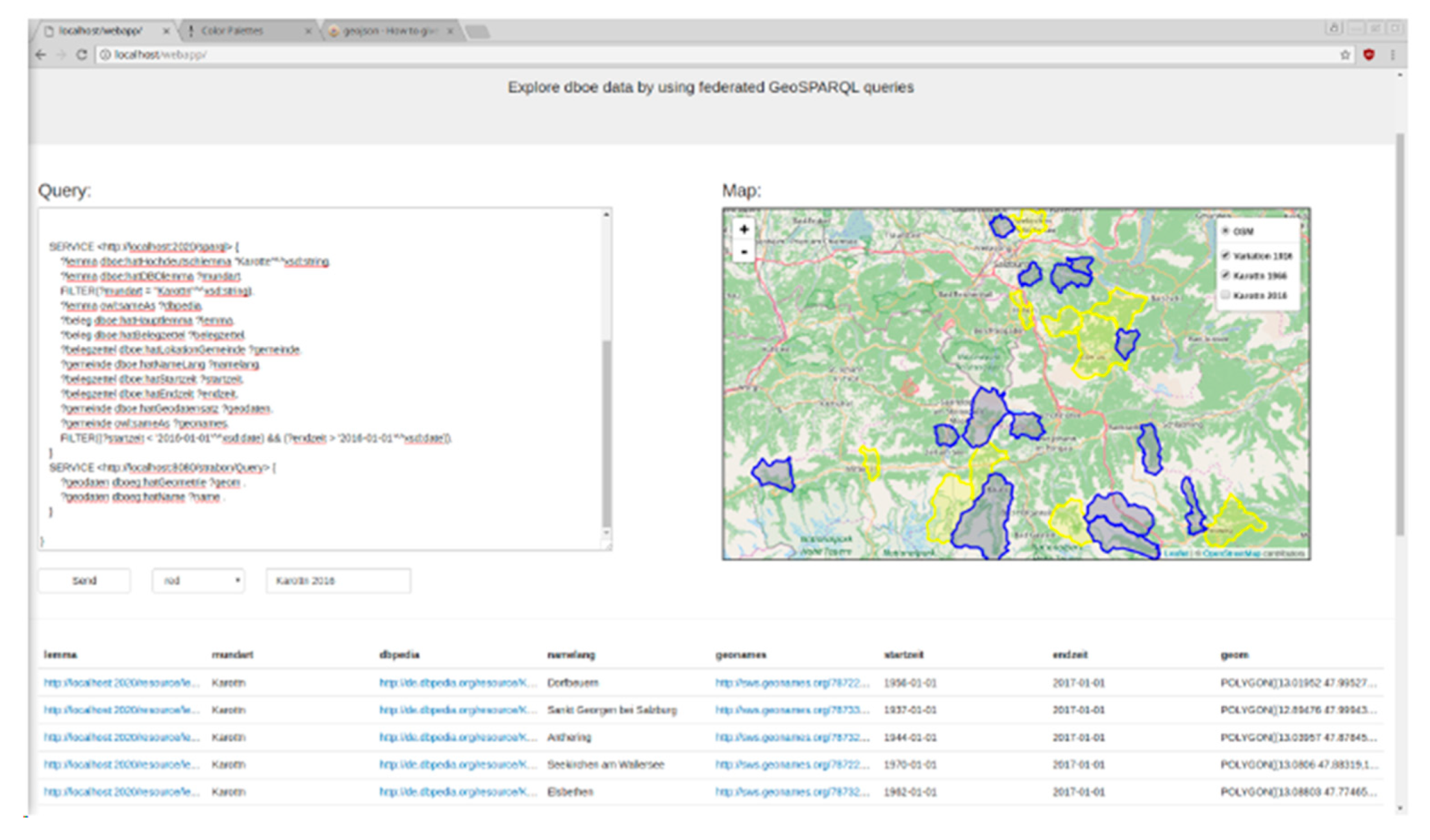Open the Anthering dbpedia link

point(458,737)
